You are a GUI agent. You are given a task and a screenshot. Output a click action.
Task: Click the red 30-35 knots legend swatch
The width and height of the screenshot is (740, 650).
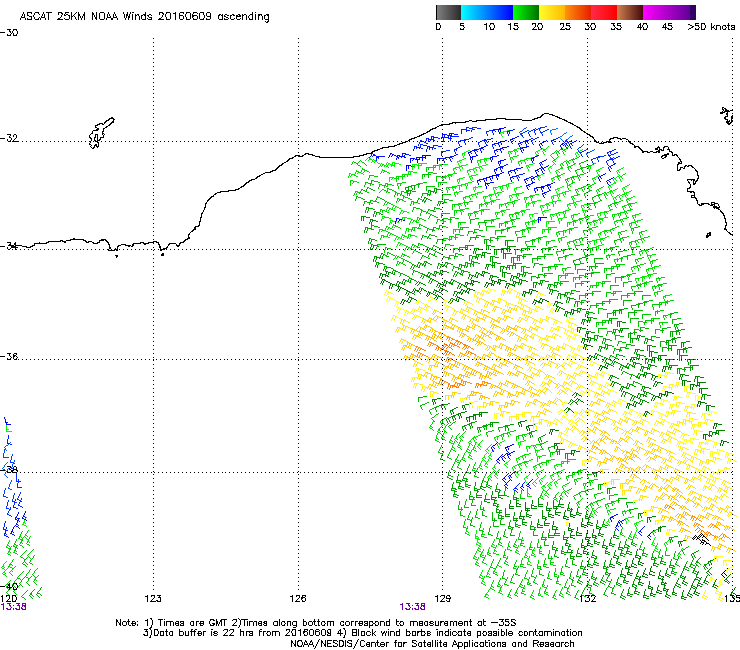(x=604, y=12)
